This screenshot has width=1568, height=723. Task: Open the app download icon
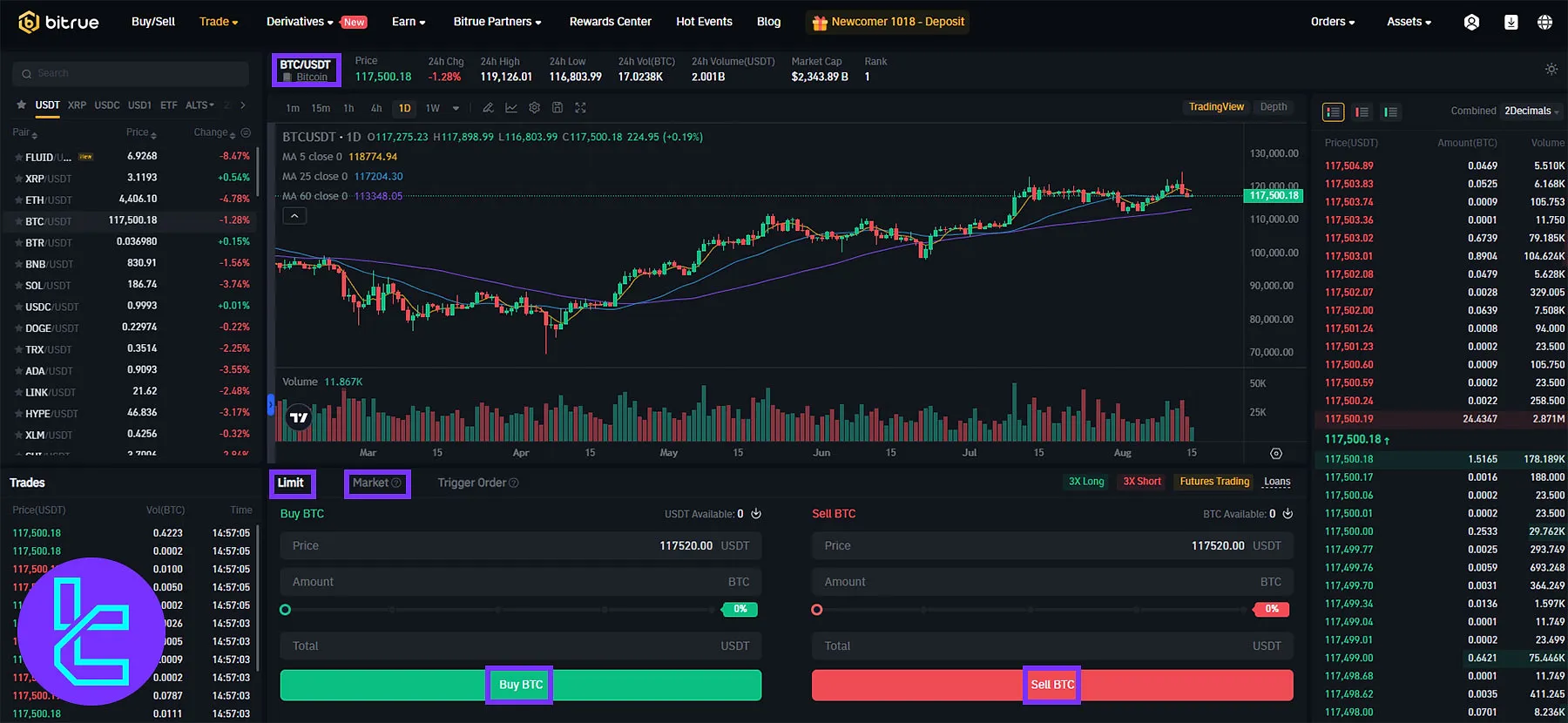[1511, 23]
